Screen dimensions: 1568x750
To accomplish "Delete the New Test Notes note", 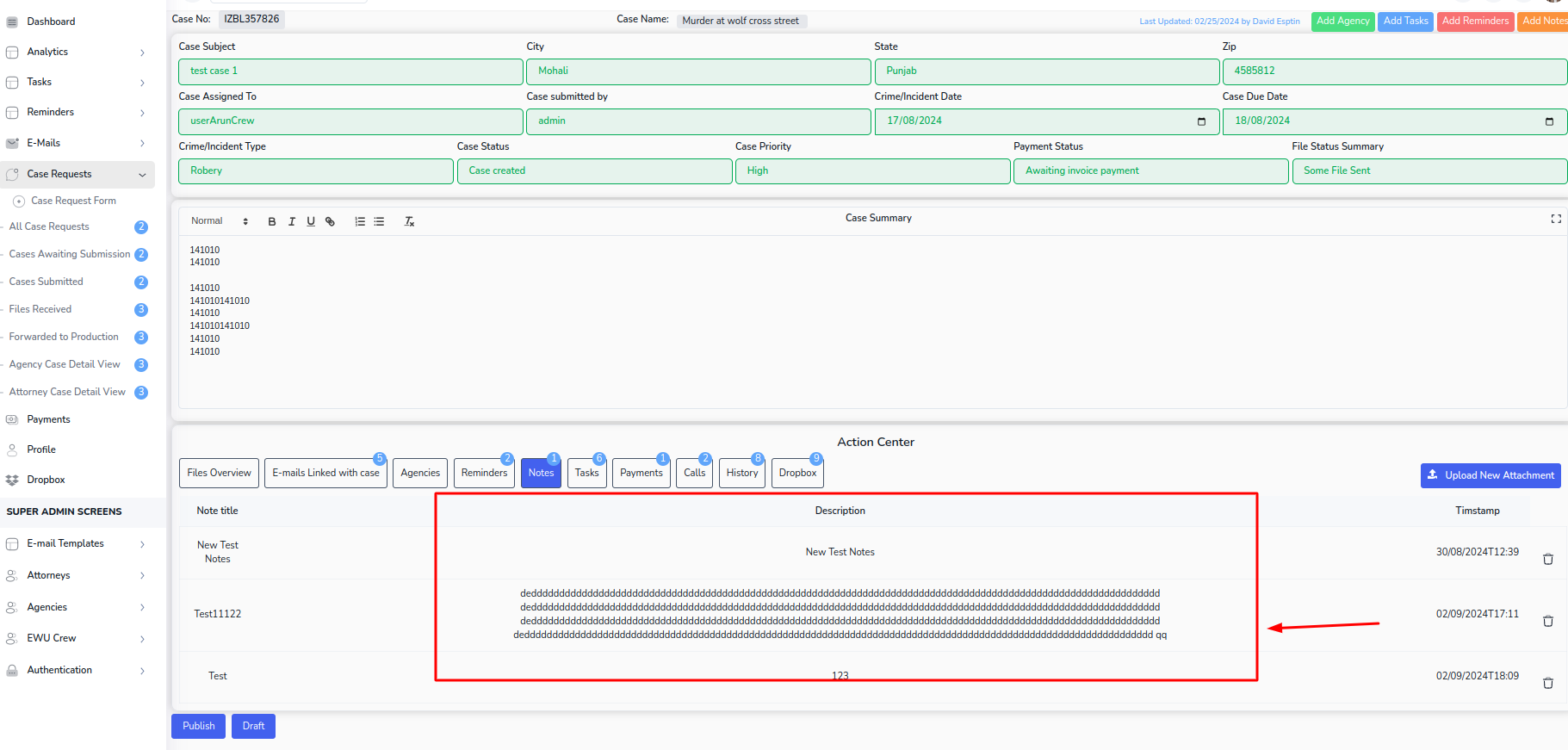I will [x=1547, y=559].
